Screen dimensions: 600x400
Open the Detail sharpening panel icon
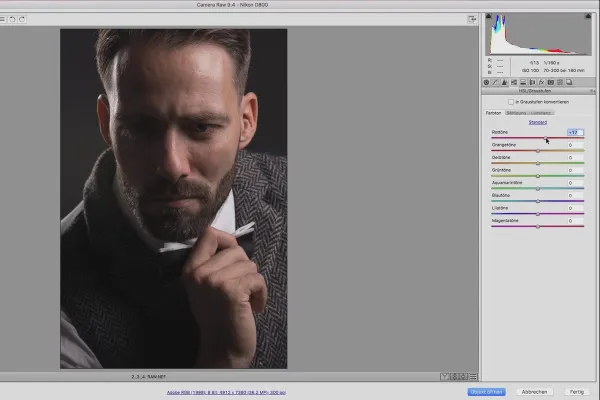click(x=505, y=82)
